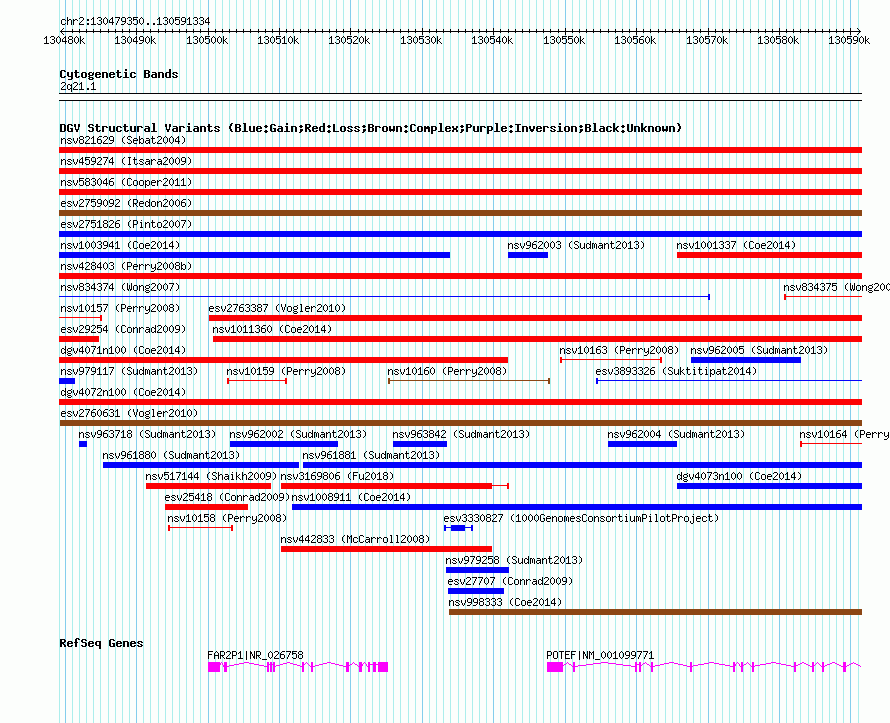Click the nsv10157 (Perry2008) label

tap(120, 308)
